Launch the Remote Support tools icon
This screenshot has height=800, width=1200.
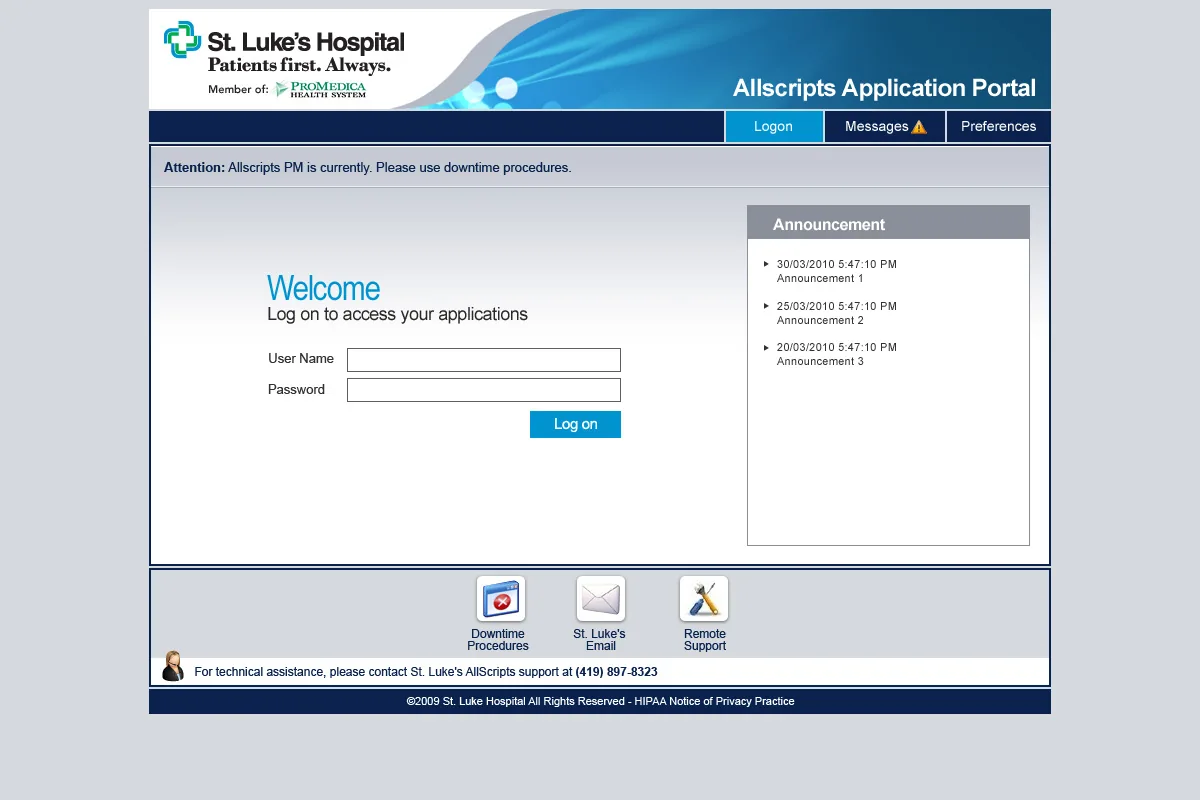[704, 599]
